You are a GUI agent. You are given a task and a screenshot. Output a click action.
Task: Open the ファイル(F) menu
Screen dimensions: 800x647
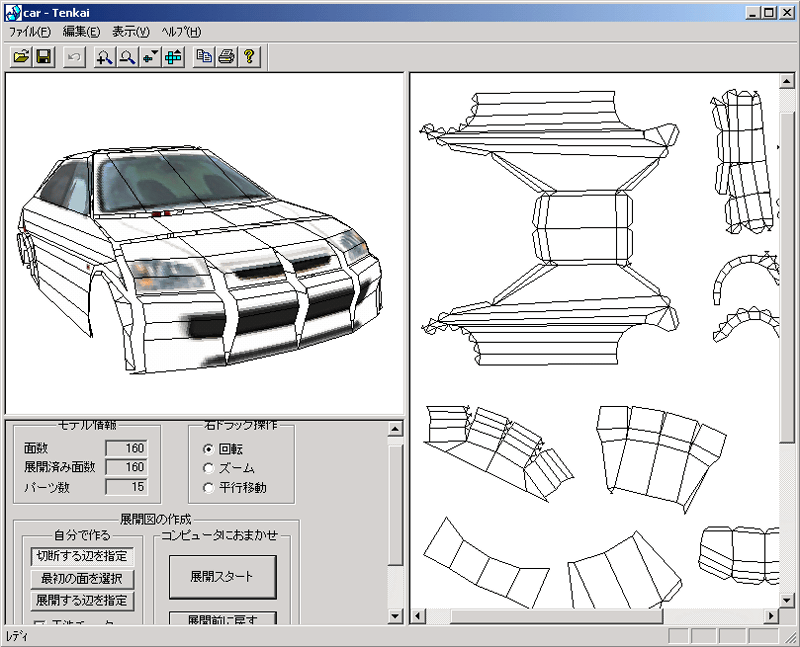tap(30, 32)
